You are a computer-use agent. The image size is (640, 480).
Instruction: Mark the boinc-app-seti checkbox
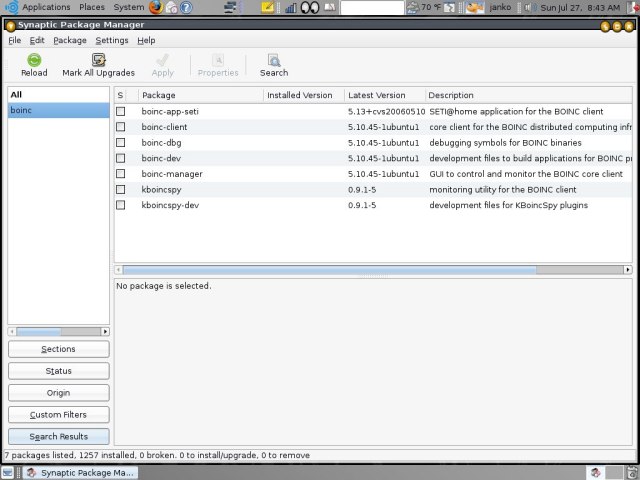coord(120,111)
